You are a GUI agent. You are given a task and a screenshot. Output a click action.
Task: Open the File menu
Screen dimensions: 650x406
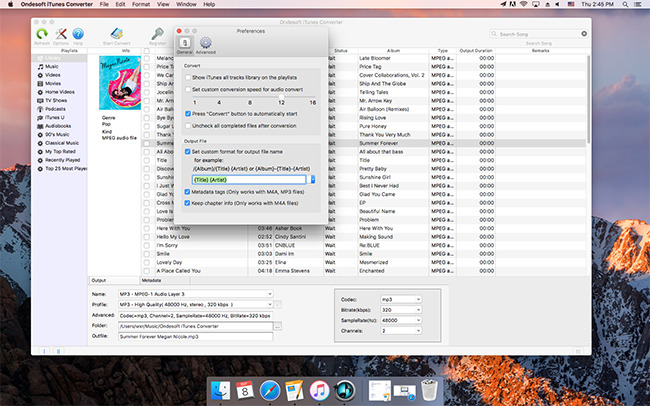click(104, 4)
